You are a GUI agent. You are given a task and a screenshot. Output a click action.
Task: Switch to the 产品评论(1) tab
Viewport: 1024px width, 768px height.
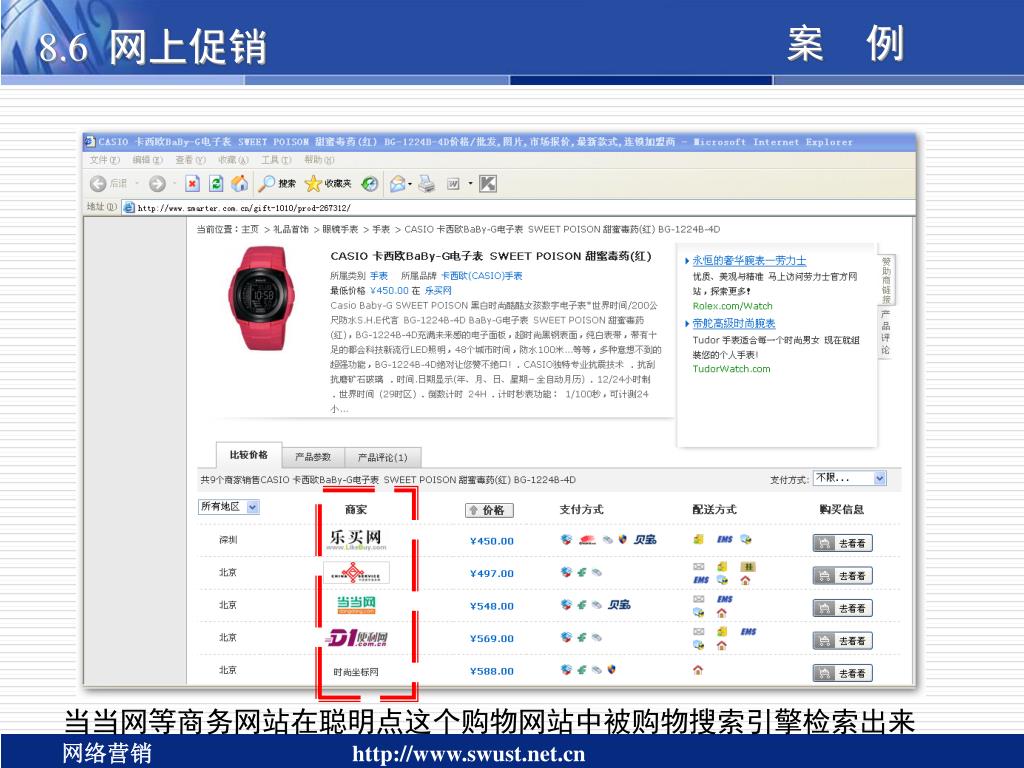[382, 457]
